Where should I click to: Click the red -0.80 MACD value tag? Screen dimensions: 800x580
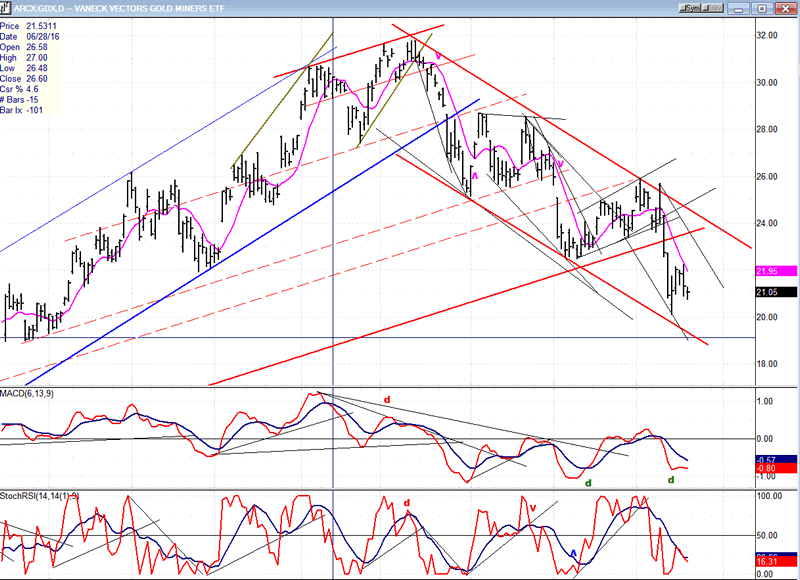[776, 468]
